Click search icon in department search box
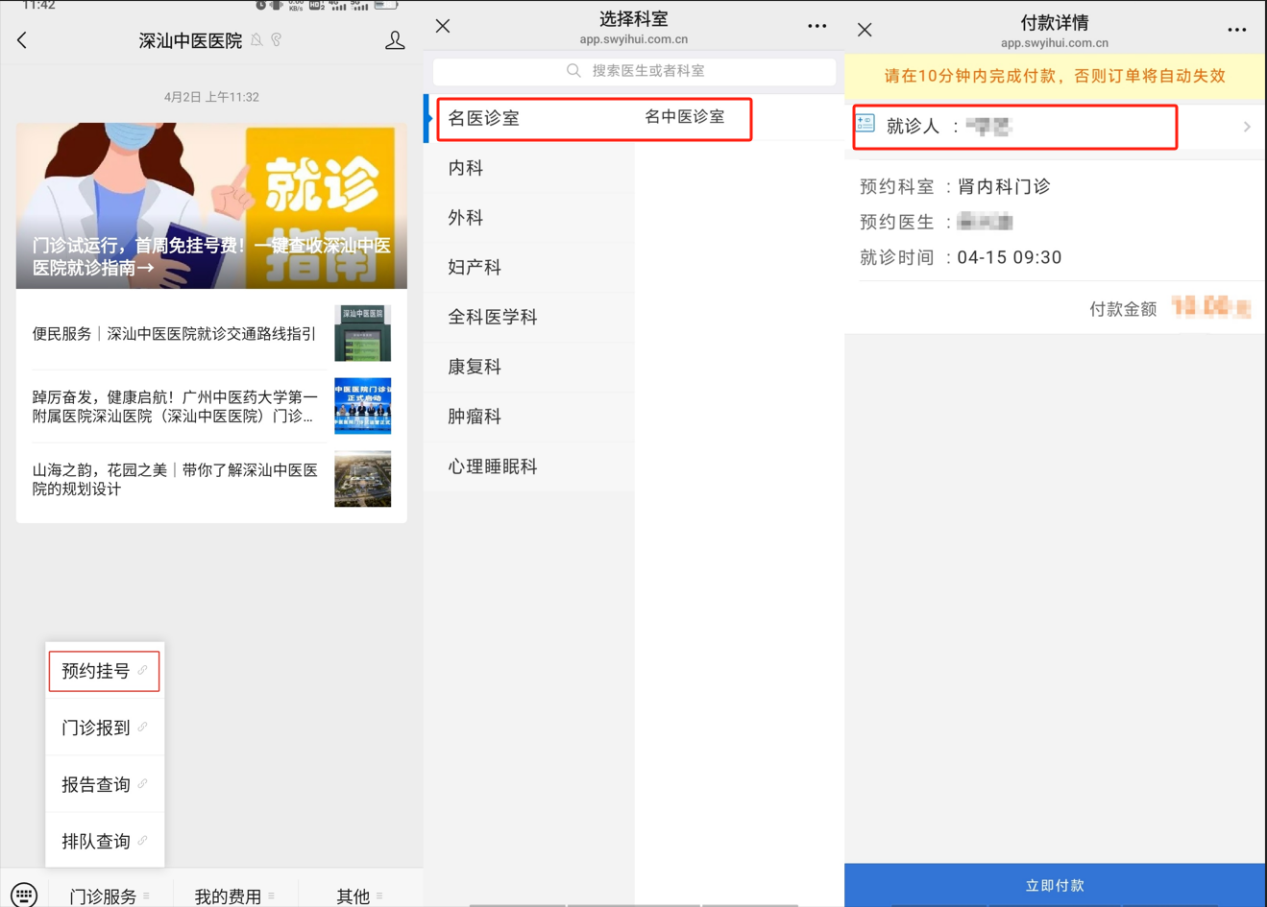 (574, 71)
